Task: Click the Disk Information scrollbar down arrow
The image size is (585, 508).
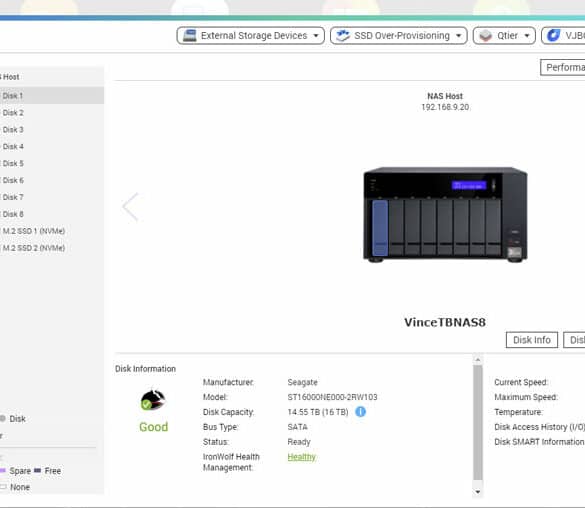Action: [x=478, y=492]
